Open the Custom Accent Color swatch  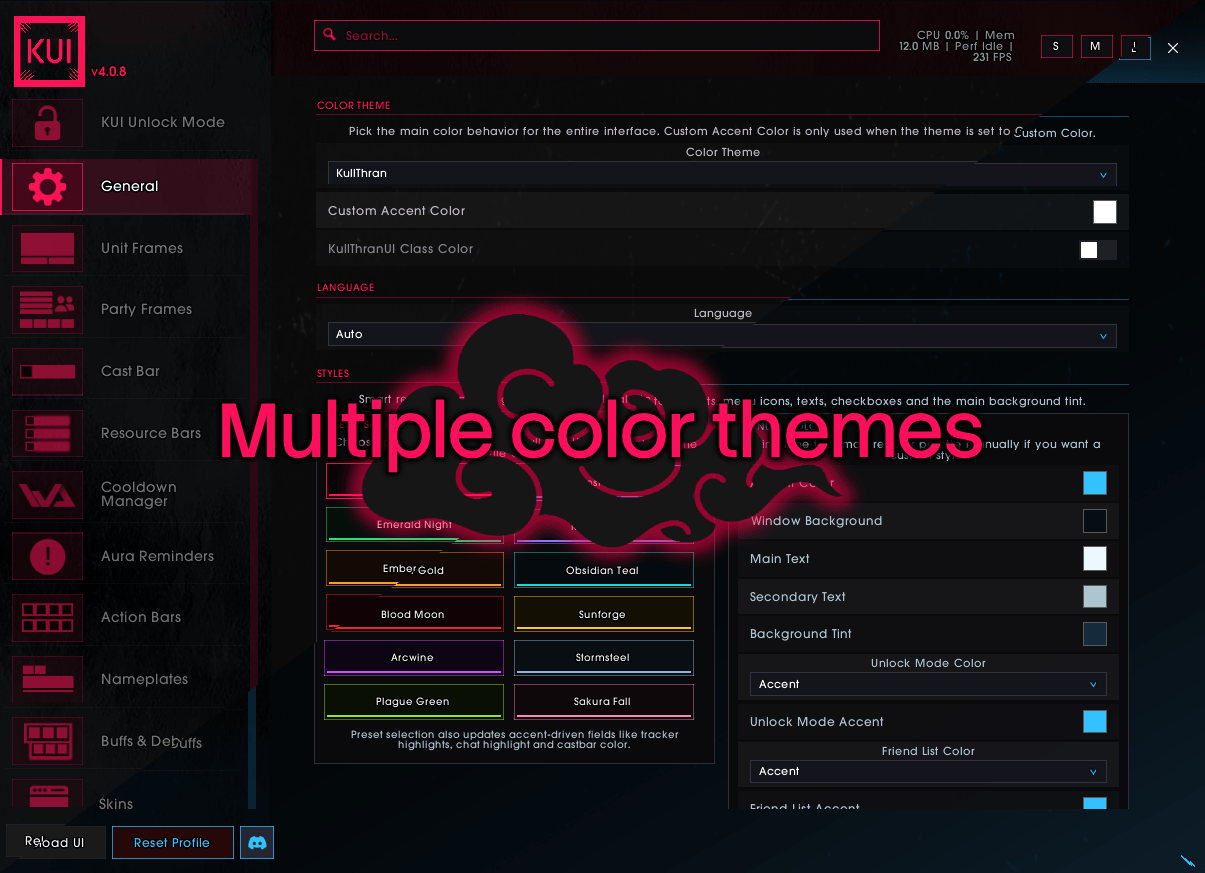click(1104, 212)
